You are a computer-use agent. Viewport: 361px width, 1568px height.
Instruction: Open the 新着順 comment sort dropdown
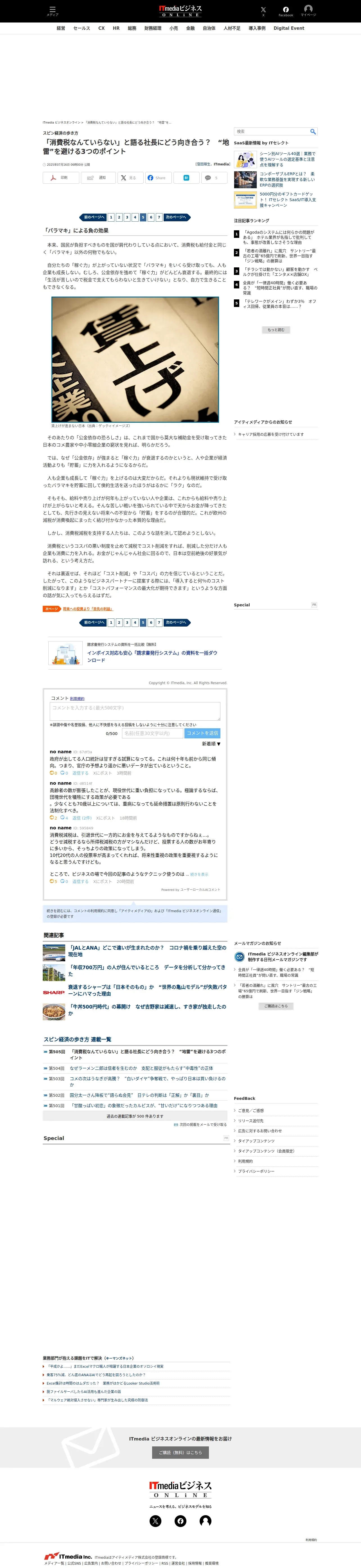pos(211,744)
